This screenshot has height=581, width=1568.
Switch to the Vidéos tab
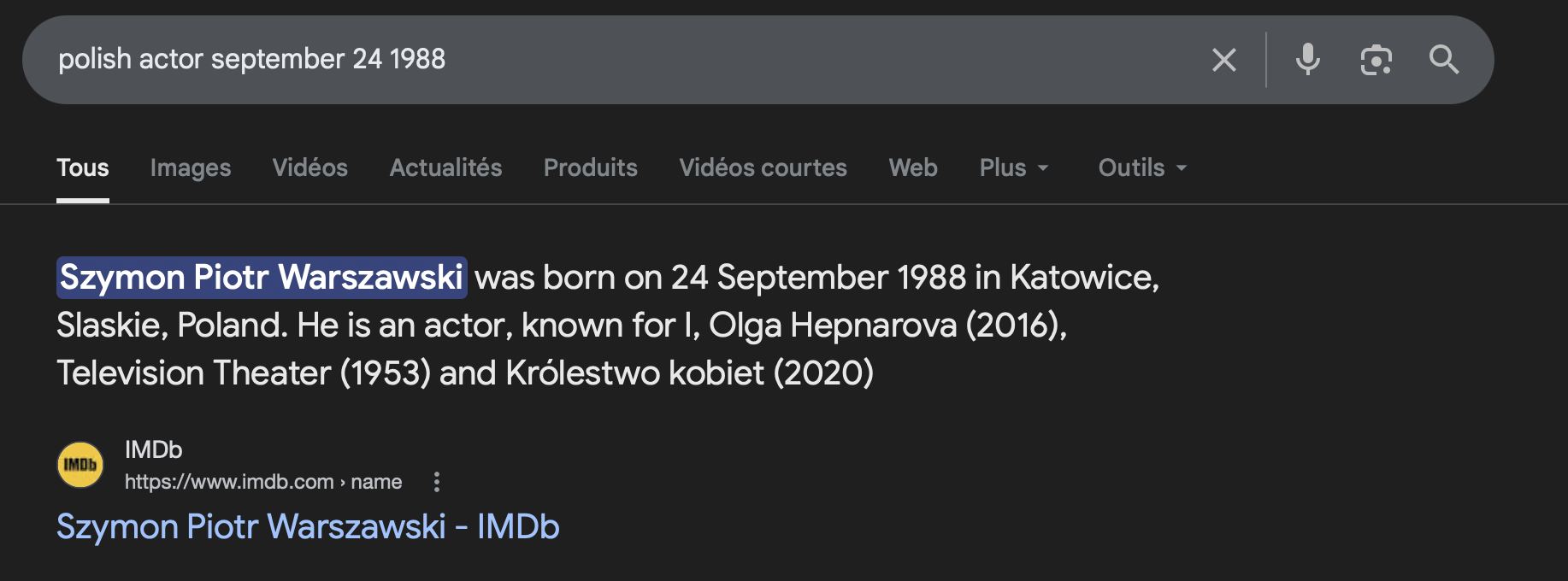coord(310,167)
